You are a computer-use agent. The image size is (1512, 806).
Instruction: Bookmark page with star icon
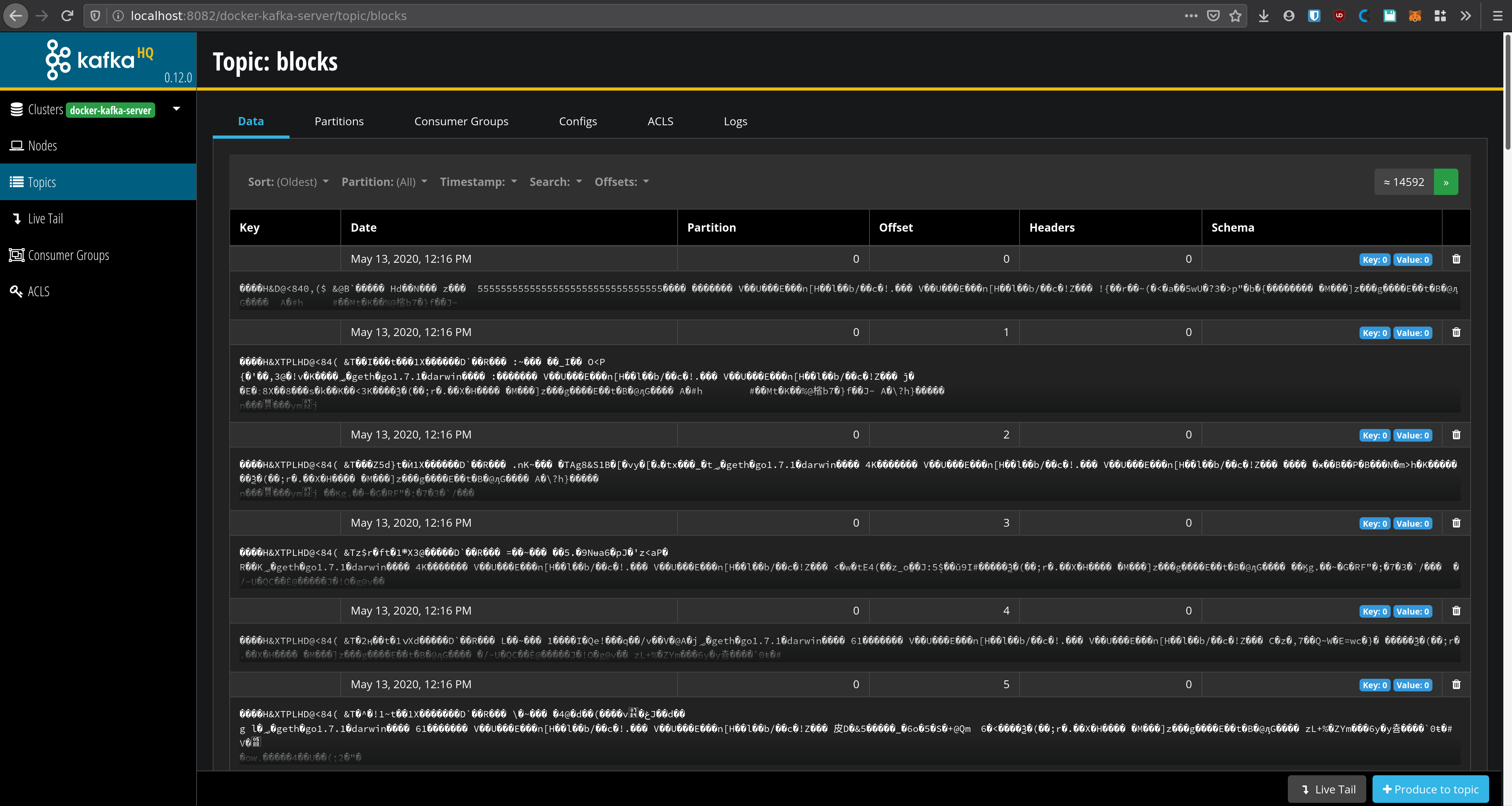(1235, 16)
